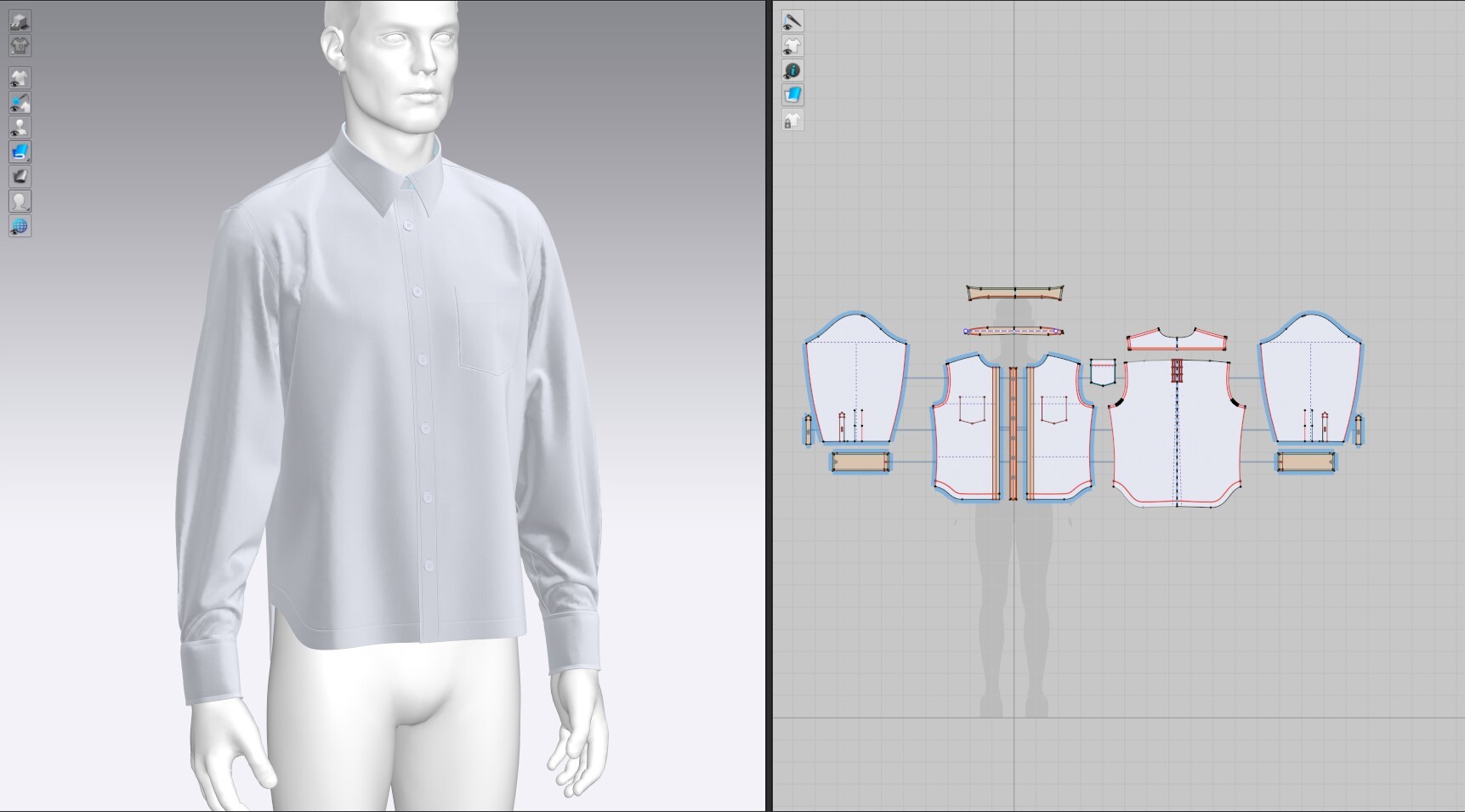
Task: Toggle the 3D environment globe grid visibility
Action: (20, 226)
